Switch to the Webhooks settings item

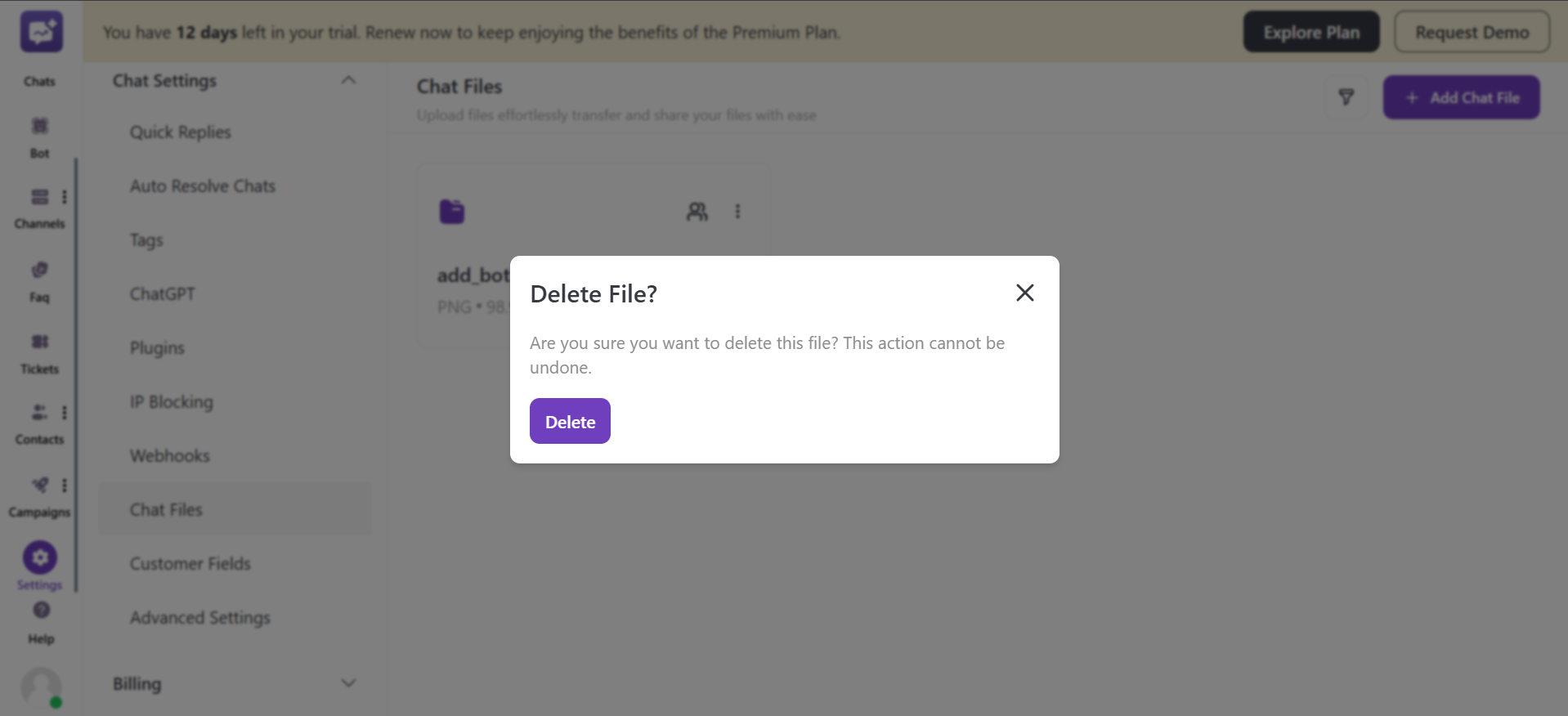coord(169,455)
